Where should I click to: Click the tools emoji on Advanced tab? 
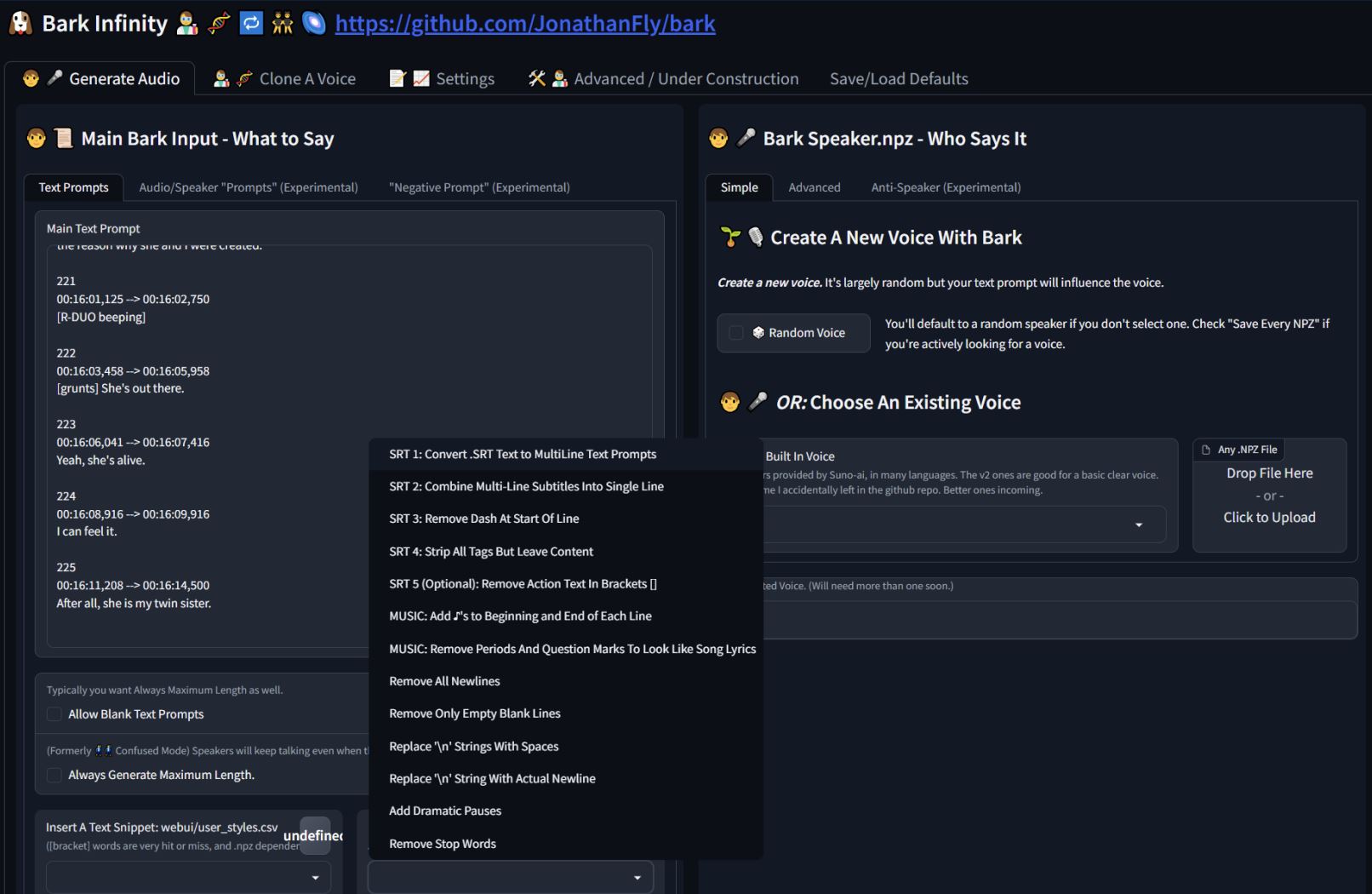(536, 78)
